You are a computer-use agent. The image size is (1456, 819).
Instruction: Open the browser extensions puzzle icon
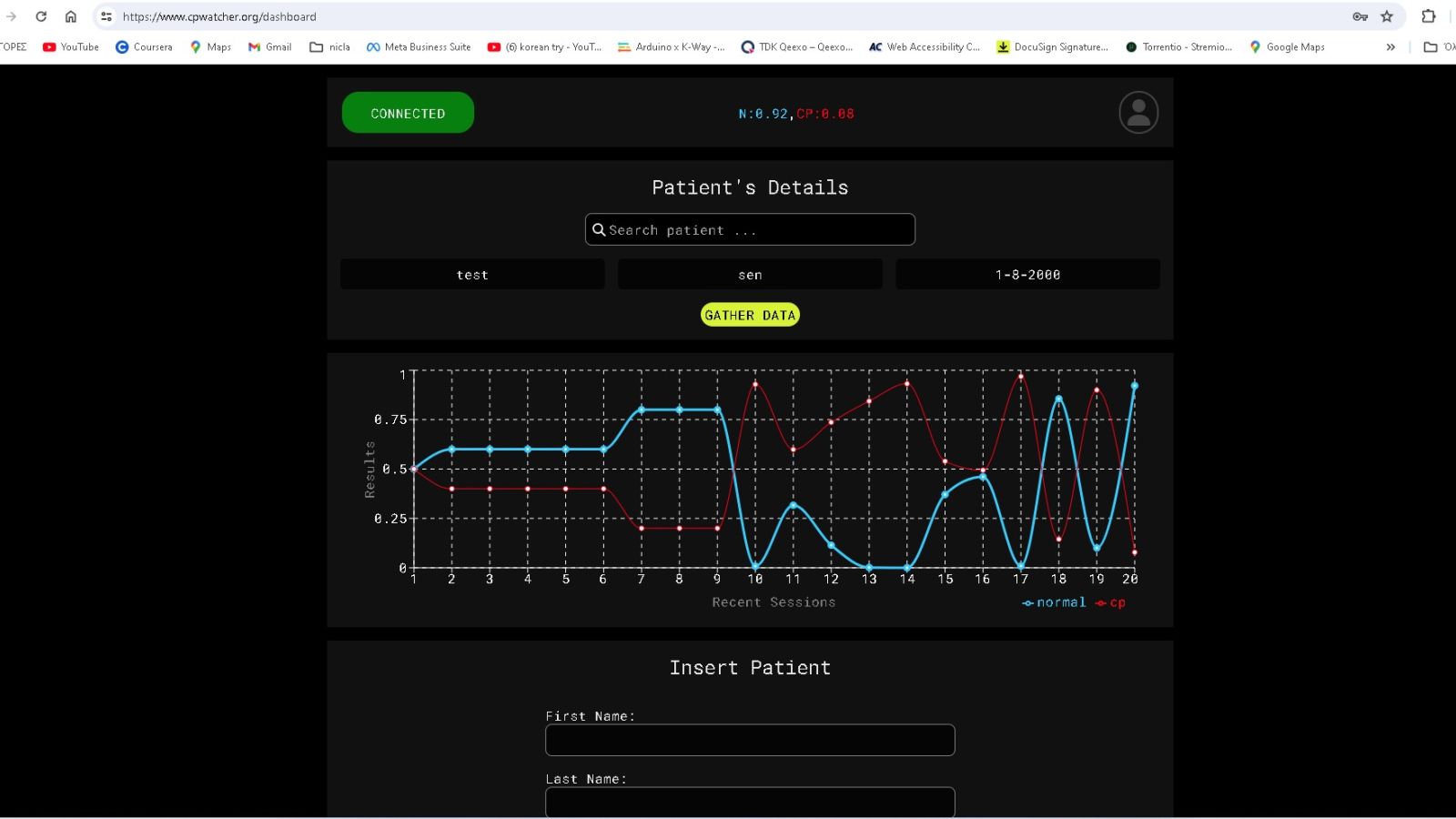coord(1429,16)
